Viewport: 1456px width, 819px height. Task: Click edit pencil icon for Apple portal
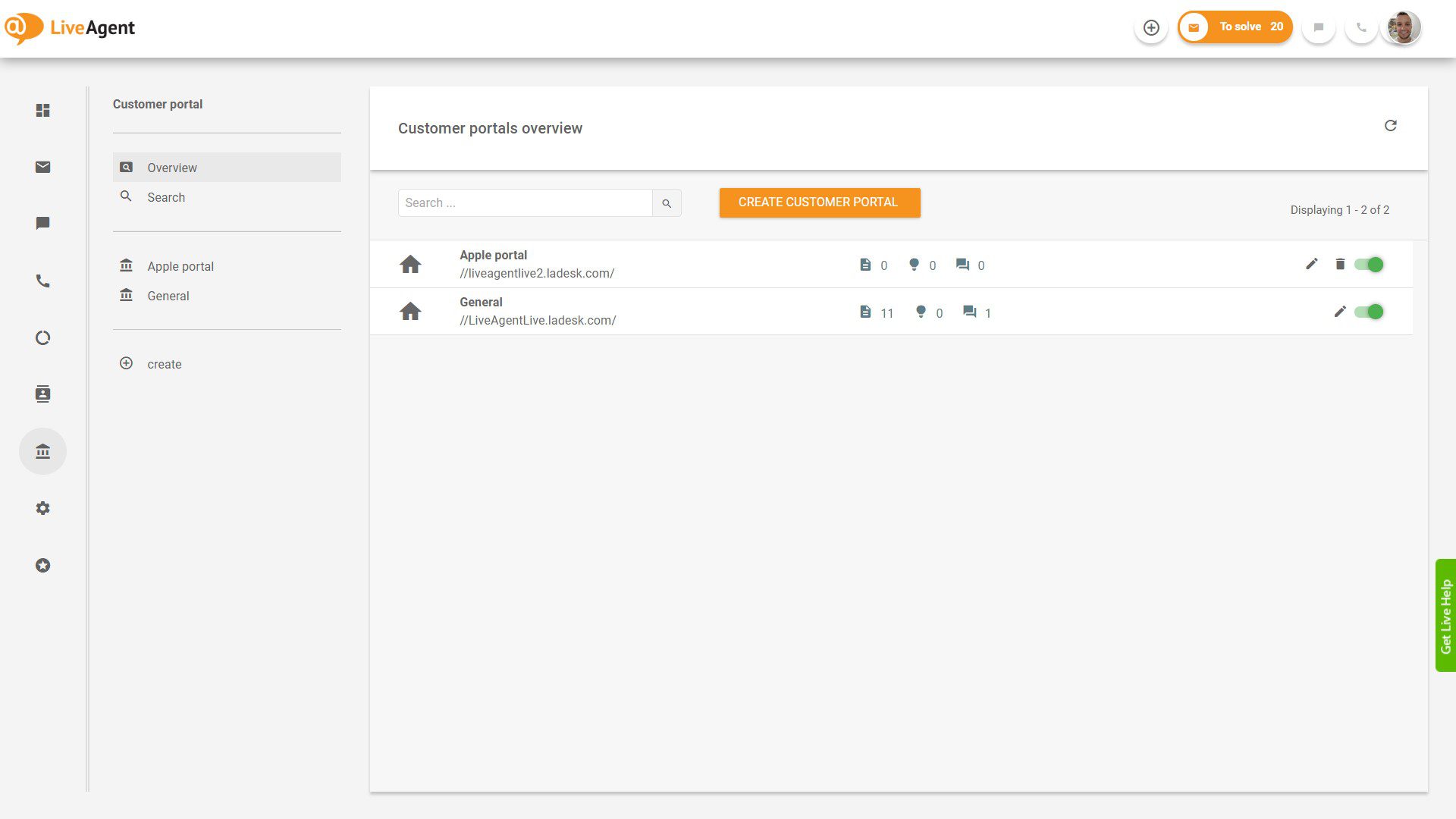pos(1311,264)
